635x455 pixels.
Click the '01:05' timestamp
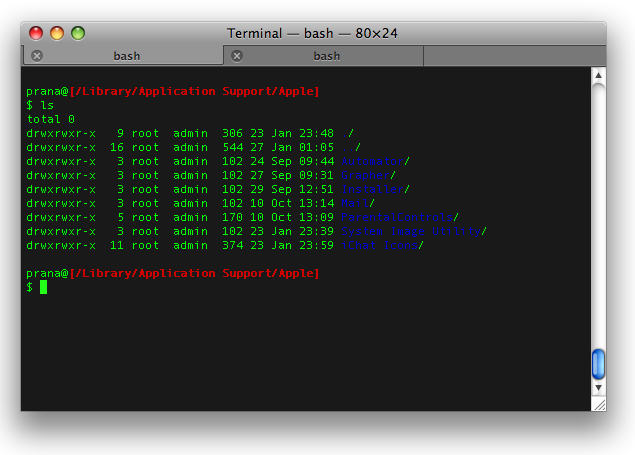click(x=317, y=147)
